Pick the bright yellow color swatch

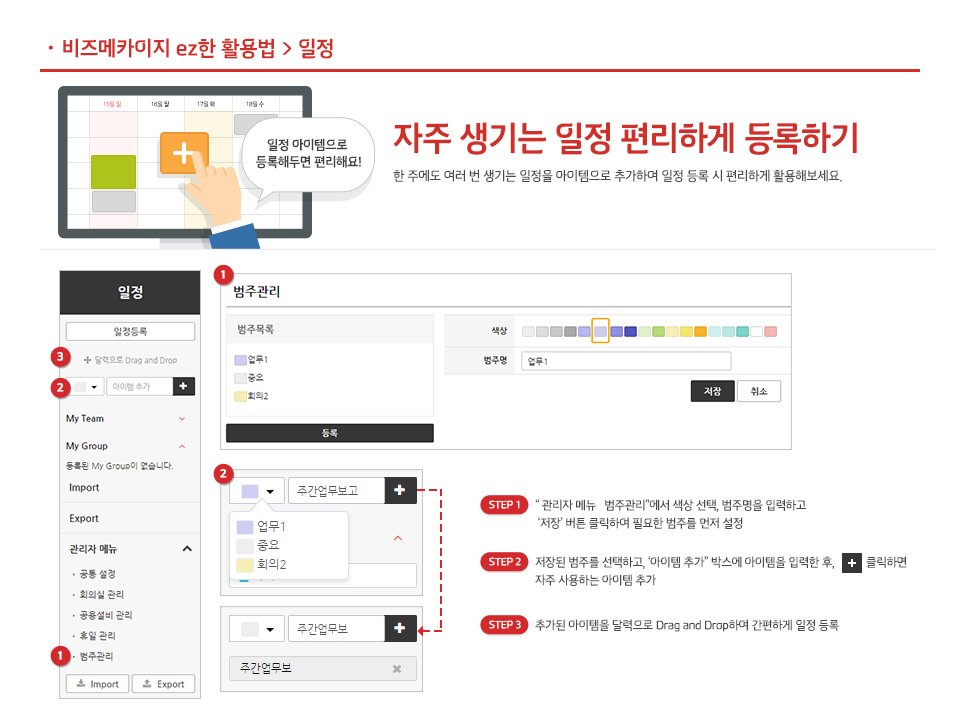[686, 331]
